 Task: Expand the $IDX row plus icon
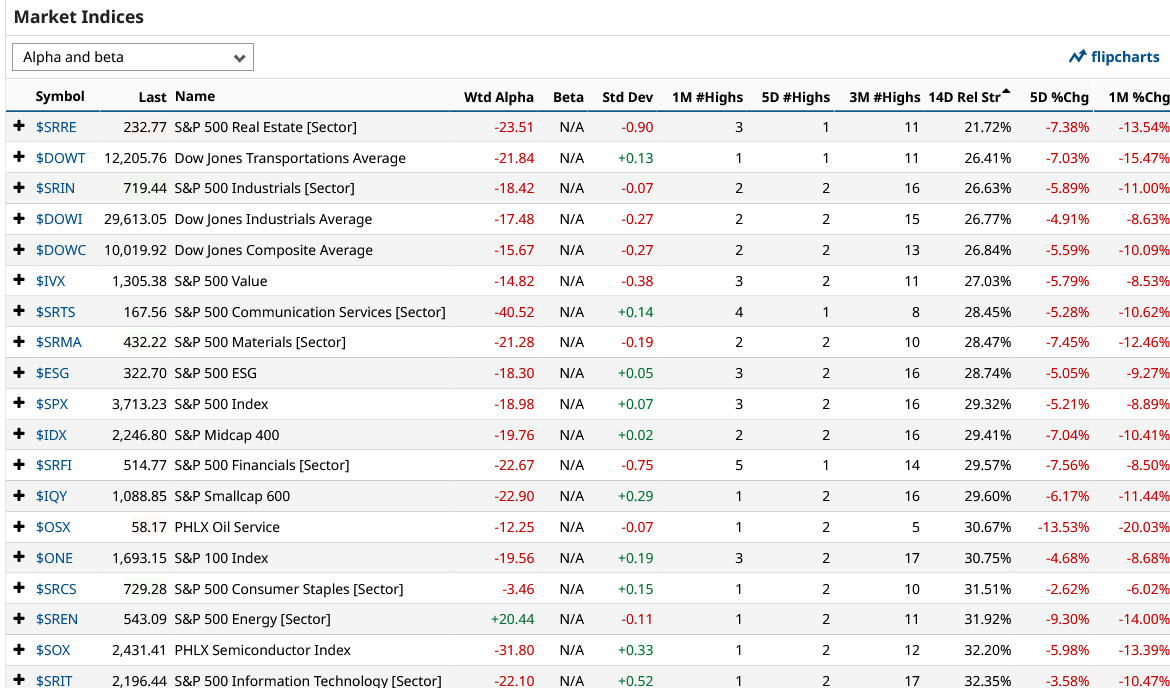[x=19, y=434]
